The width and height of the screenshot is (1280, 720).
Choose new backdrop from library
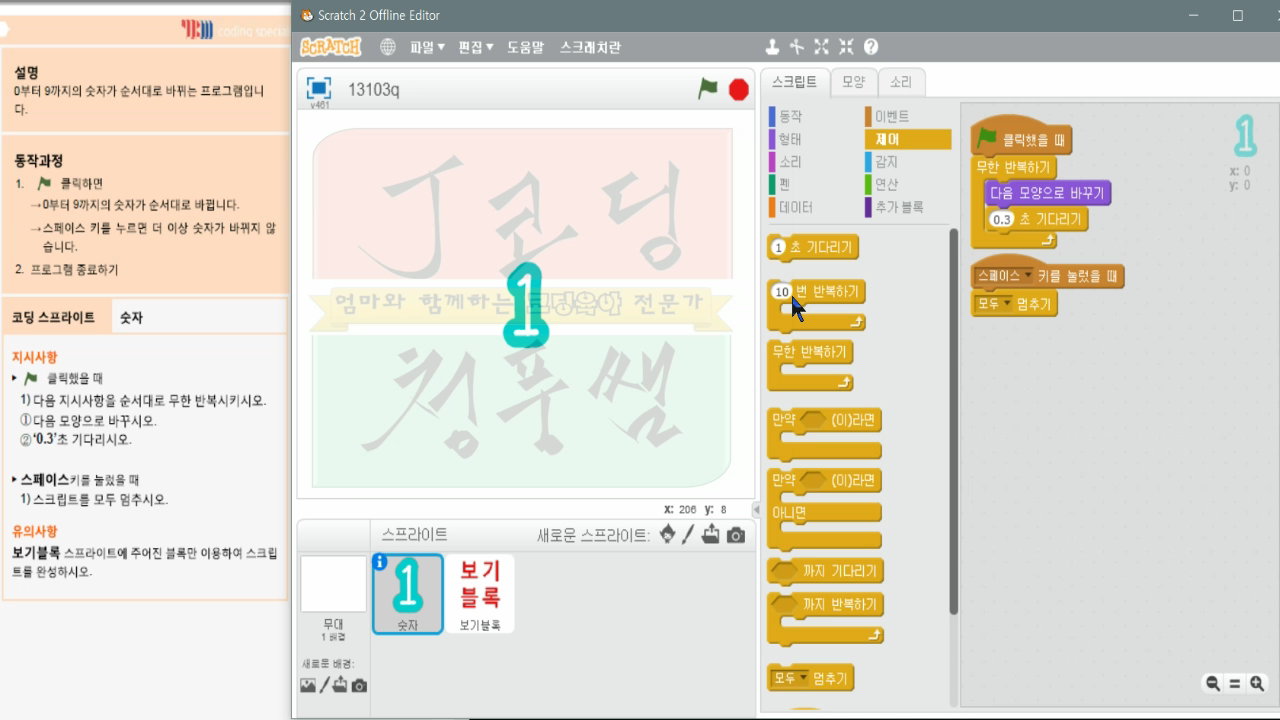(308, 685)
